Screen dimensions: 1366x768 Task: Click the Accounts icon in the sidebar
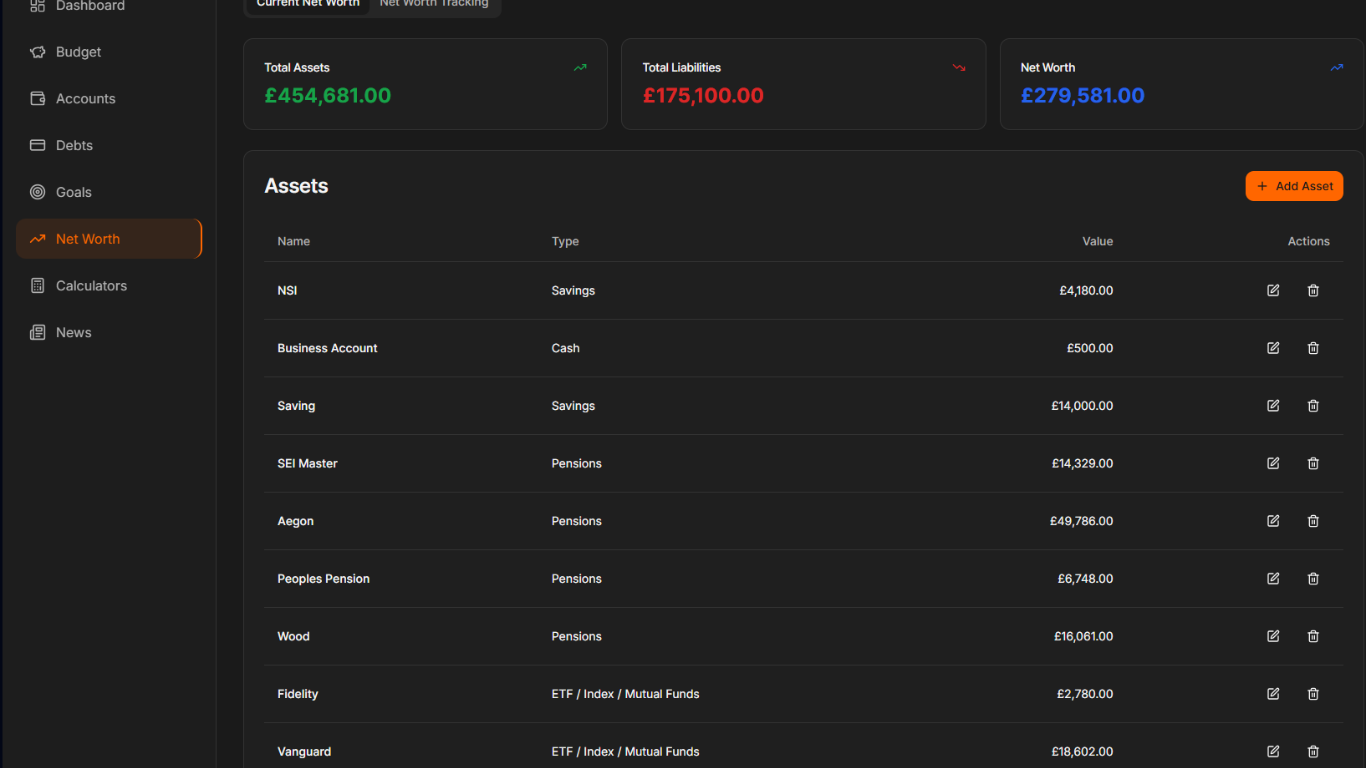coord(36,98)
